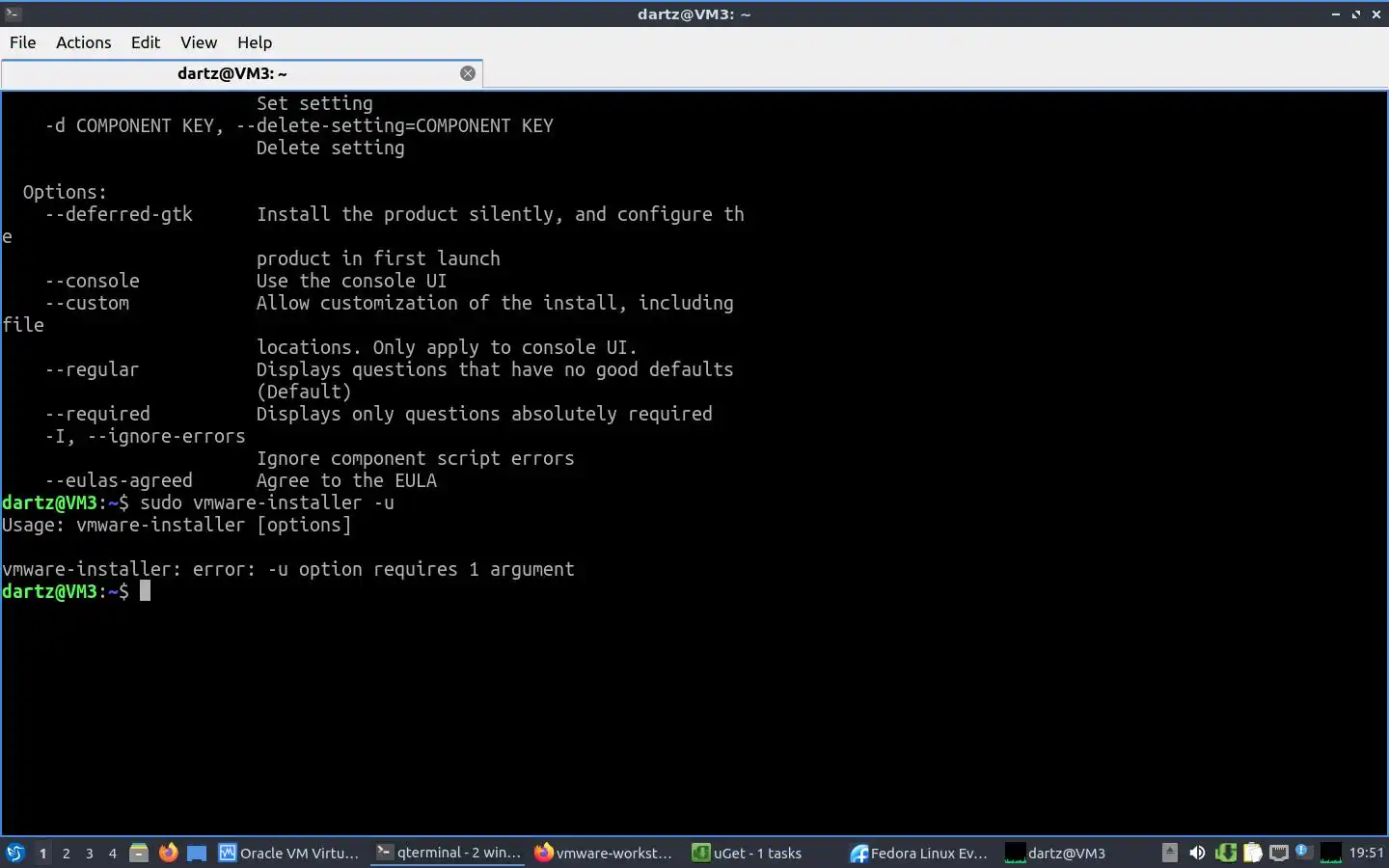Click the '--regular' option text
This screenshot has height=868, width=1389.
tap(92, 369)
